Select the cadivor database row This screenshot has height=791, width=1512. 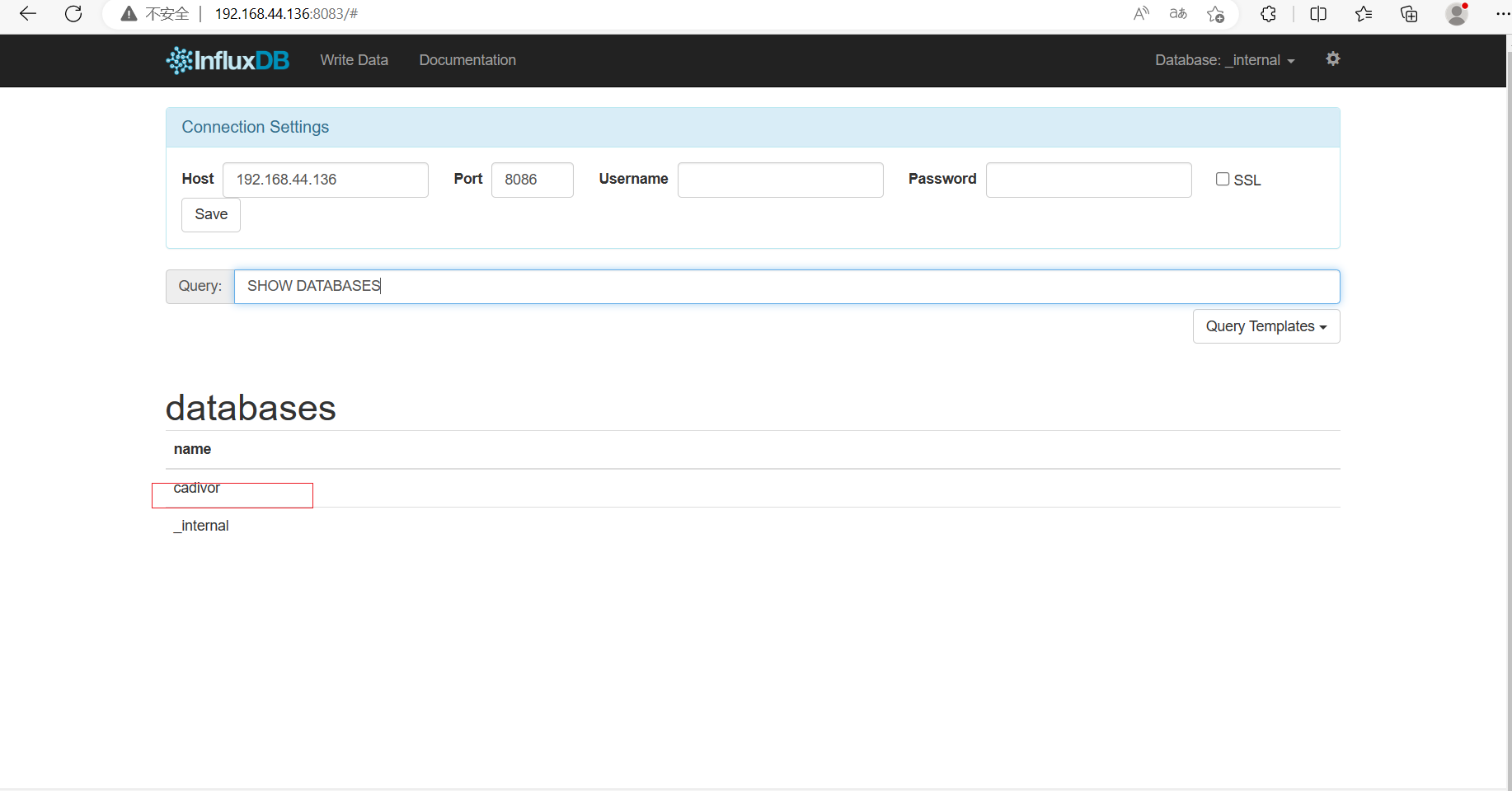pyautogui.click(x=753, y=488)
